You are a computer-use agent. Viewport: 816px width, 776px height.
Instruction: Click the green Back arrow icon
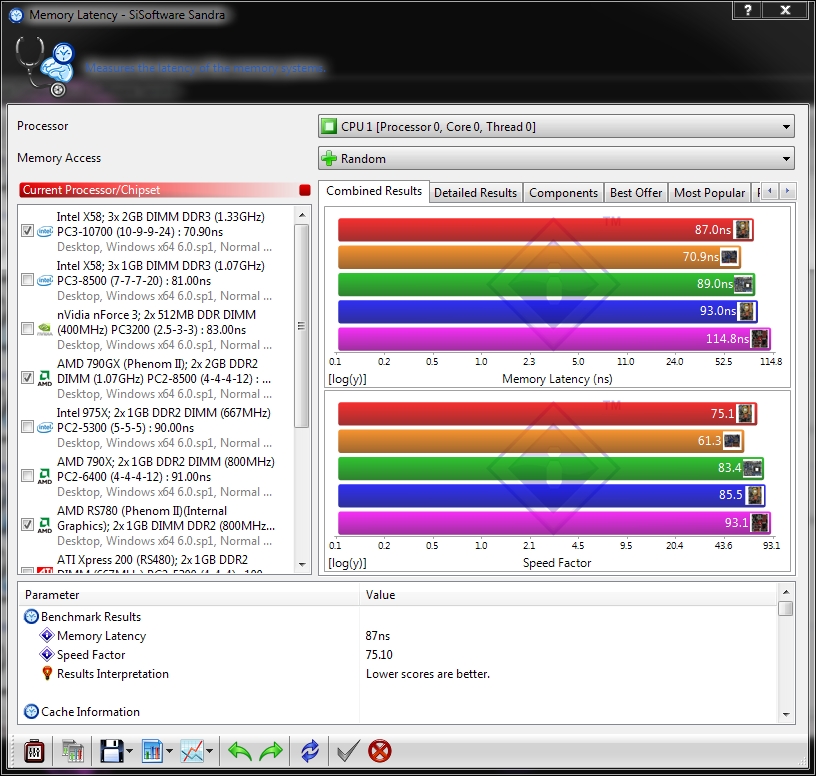240,751
